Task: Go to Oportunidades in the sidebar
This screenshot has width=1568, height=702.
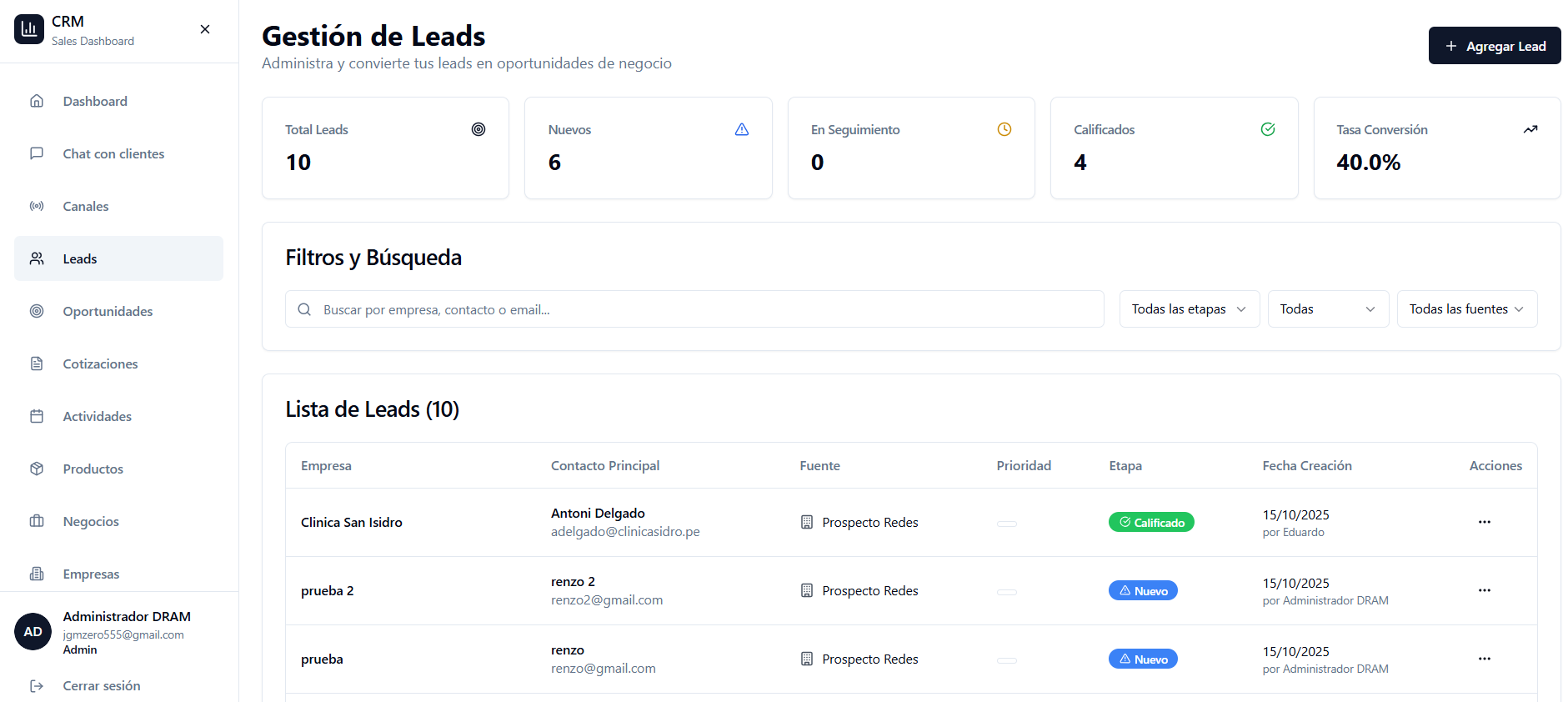Action: point(108,311)
